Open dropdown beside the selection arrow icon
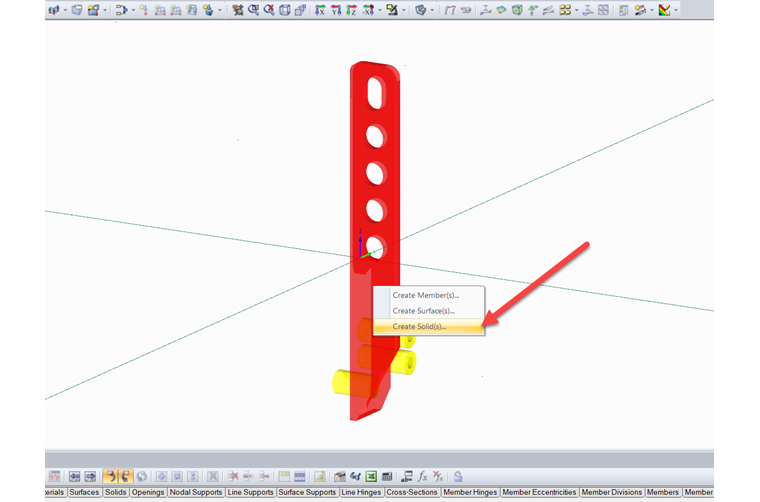760x502 pixels. 404,10
